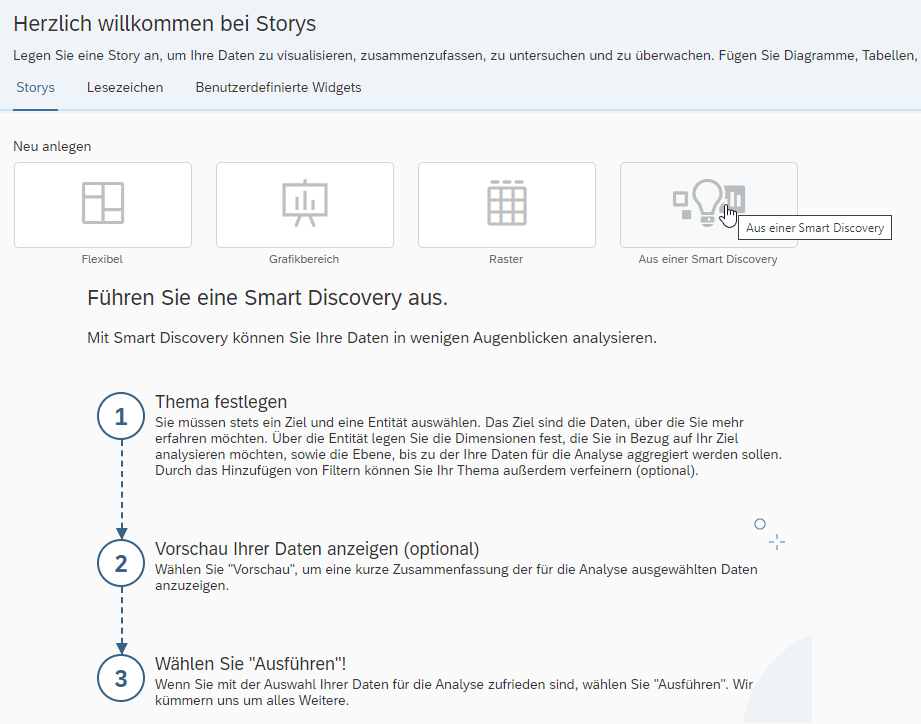The height and width of the screenshot is (724, 921).
Task: Open the Benutzerdefinierte Widgets tab
Action: pos(278,87)
